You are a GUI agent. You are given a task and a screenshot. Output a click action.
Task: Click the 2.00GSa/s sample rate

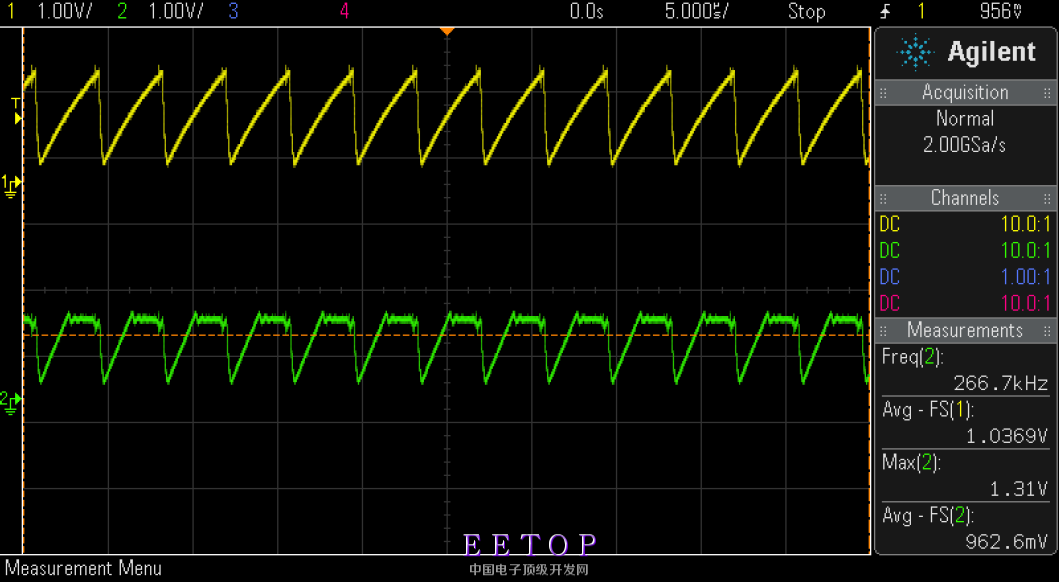(964, 144)
